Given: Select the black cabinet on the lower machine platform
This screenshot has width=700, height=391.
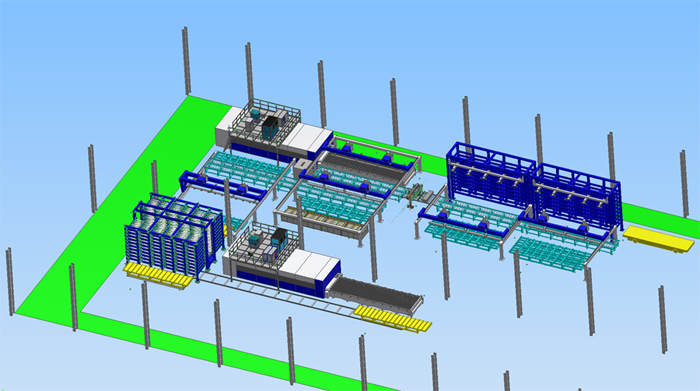Looking at the screenshot, I should pyautogui.click(x=279, y=240).
